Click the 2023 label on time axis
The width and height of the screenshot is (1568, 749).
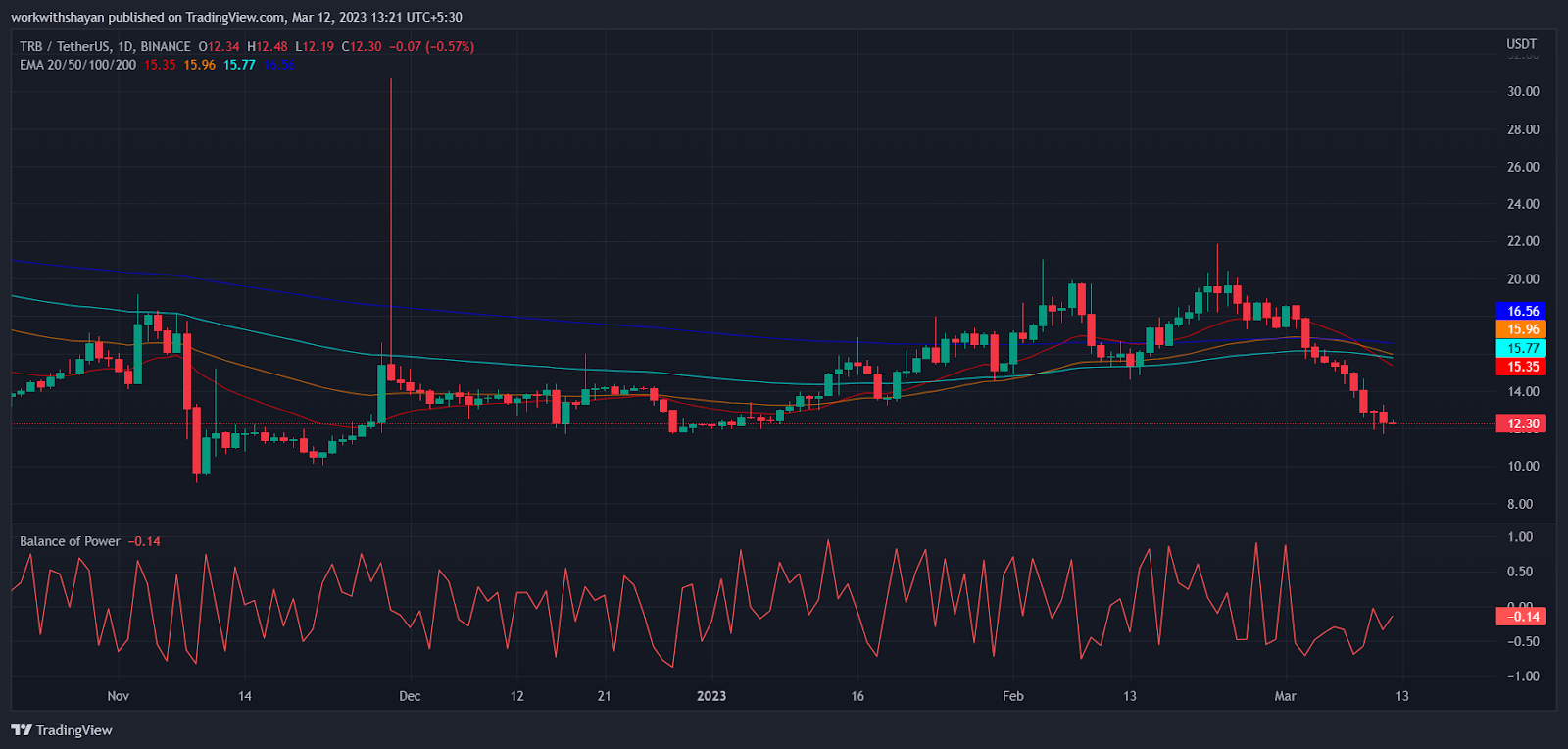(711, 696)
